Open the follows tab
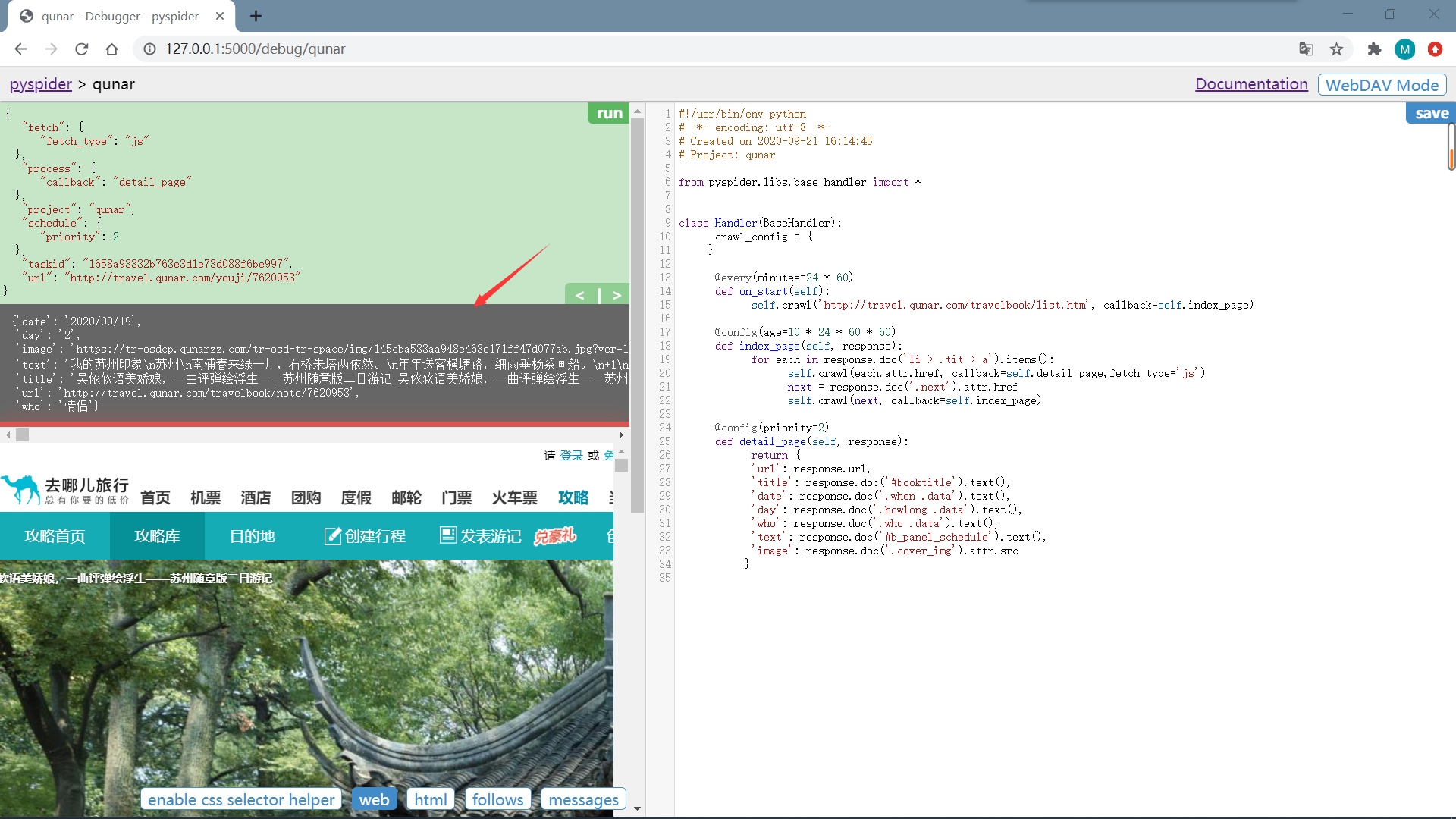 click(x=497, y=799)
